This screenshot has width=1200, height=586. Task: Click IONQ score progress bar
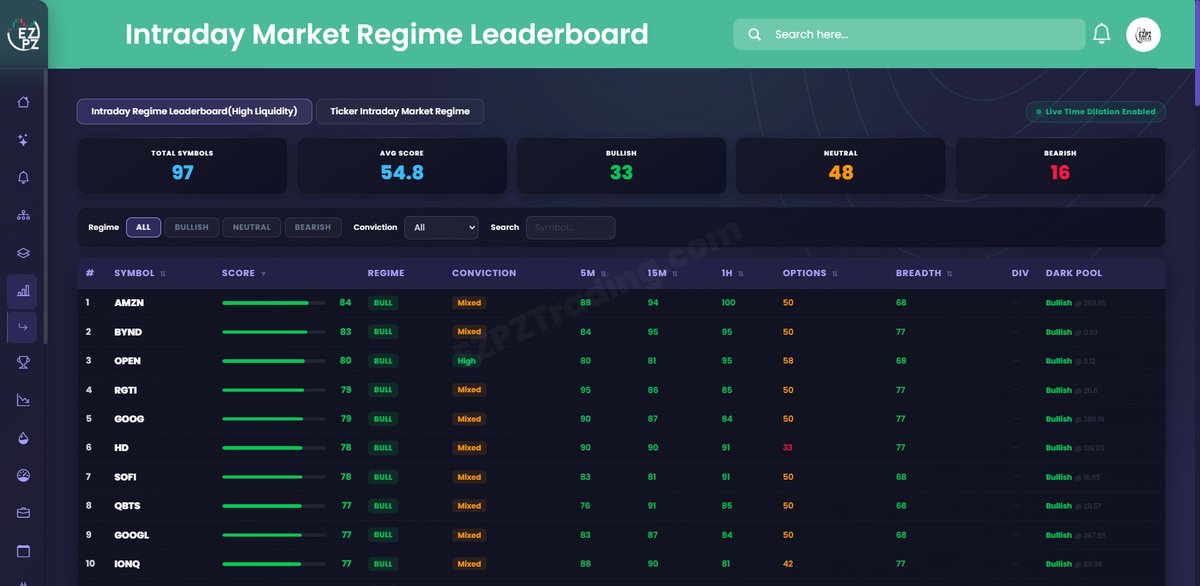click(273, 564)
